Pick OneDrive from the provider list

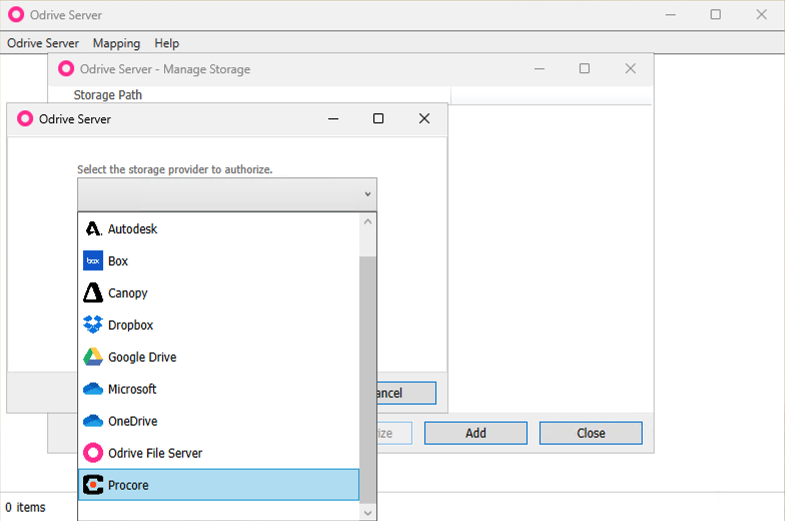(x=219, y=421)
